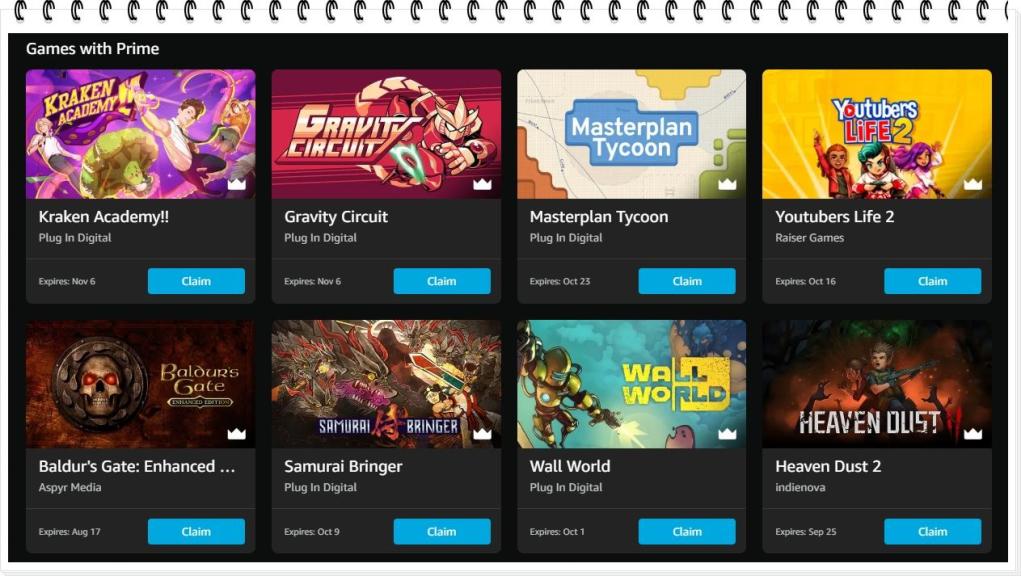Click the Prime crown icon on Heaven Dust 2 artwork
This screenshot has height=576, width=1021.
coord(973,433)
